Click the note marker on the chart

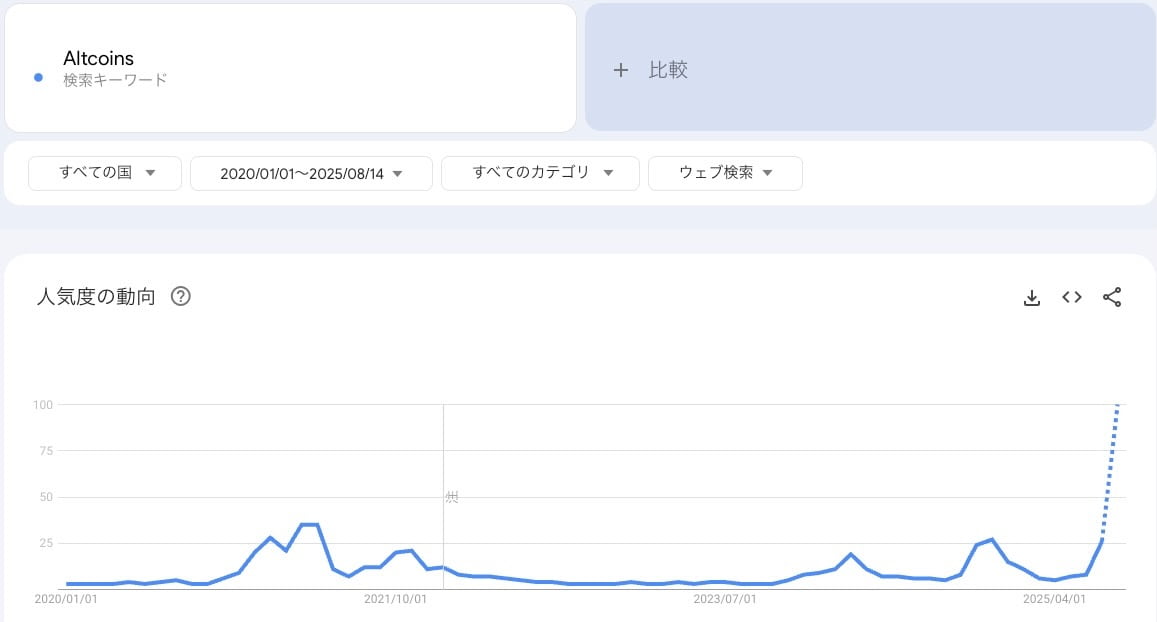pyautogui.click(x=452, y=497)
